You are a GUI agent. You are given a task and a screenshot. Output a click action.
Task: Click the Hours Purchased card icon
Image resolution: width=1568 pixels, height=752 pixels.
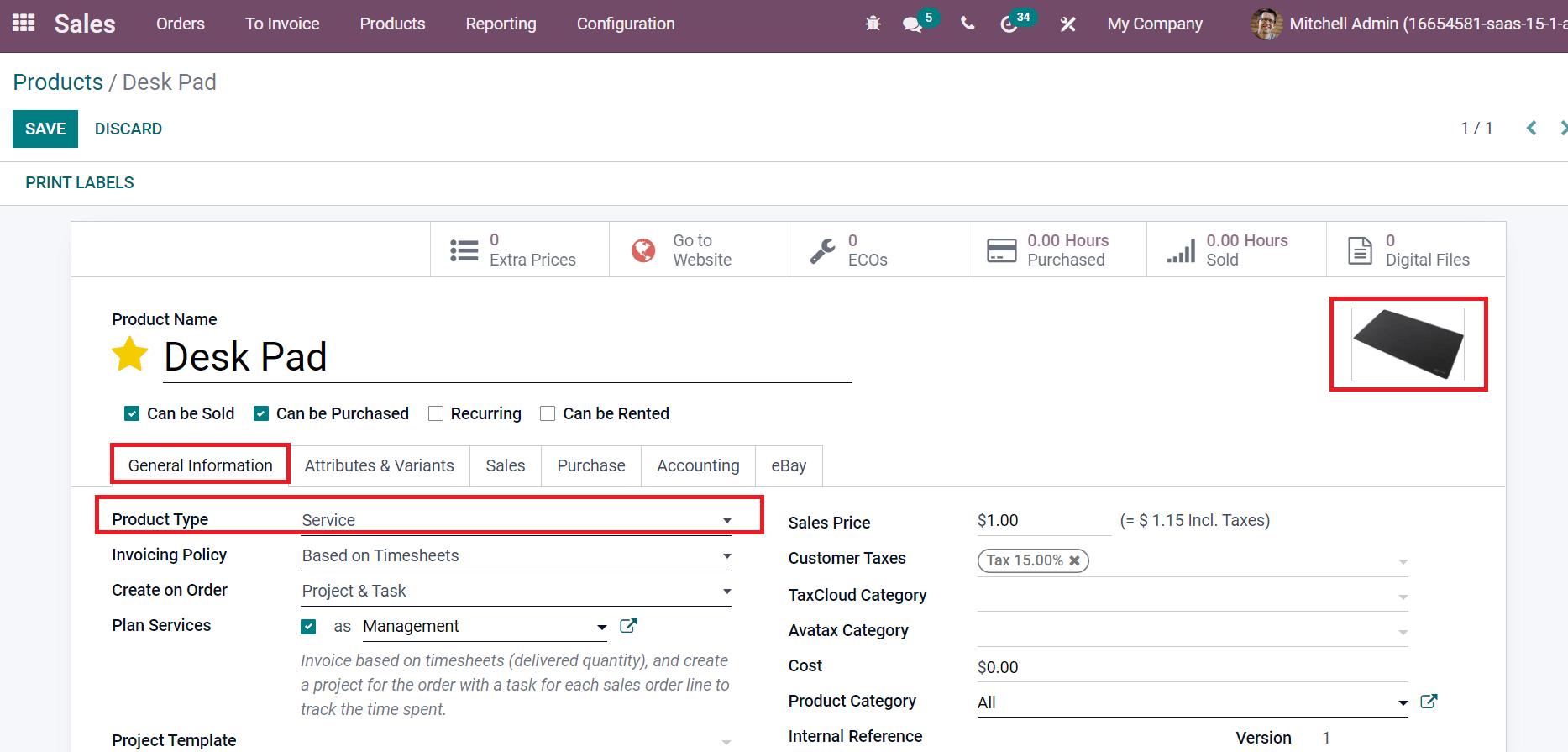click(1001, 250)
